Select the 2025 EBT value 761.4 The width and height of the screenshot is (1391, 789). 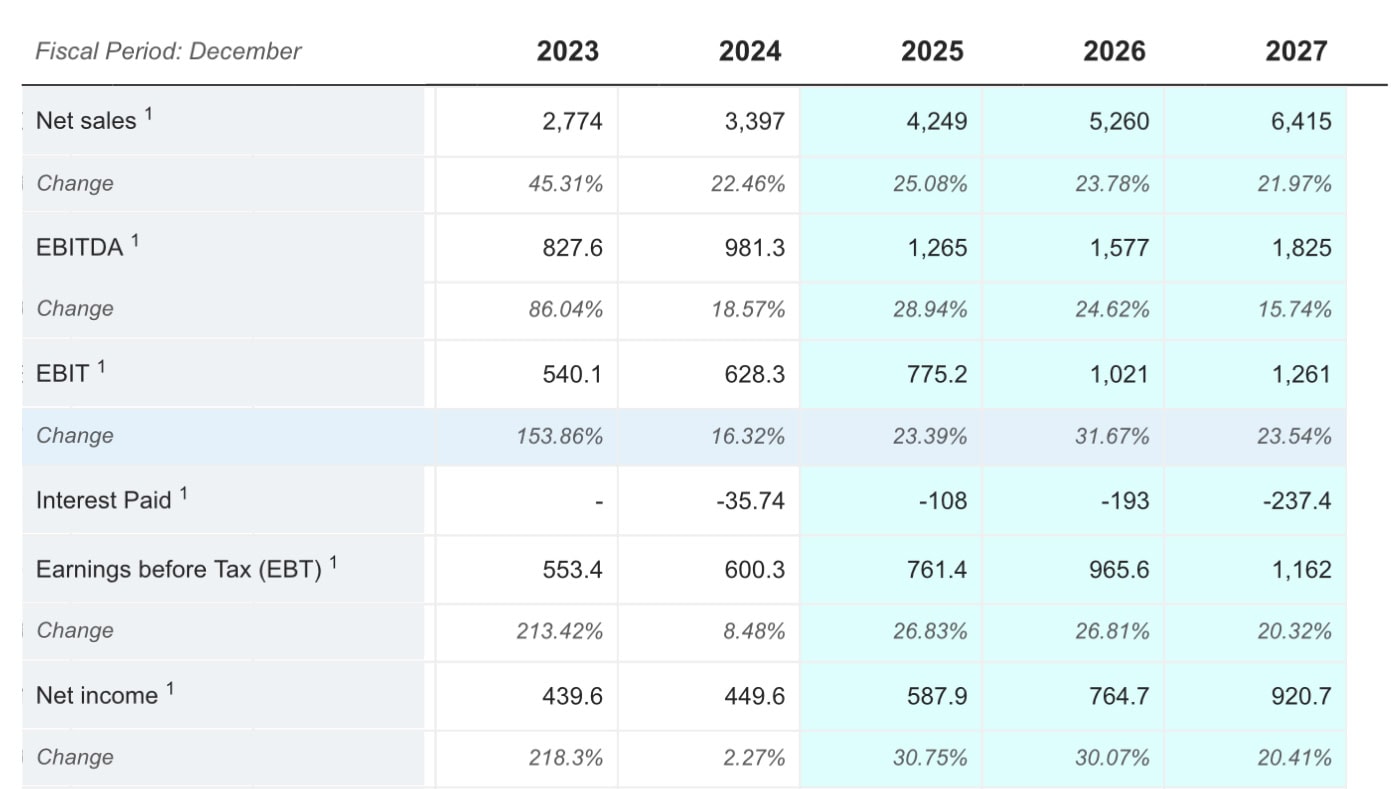(x=936, y=569)
